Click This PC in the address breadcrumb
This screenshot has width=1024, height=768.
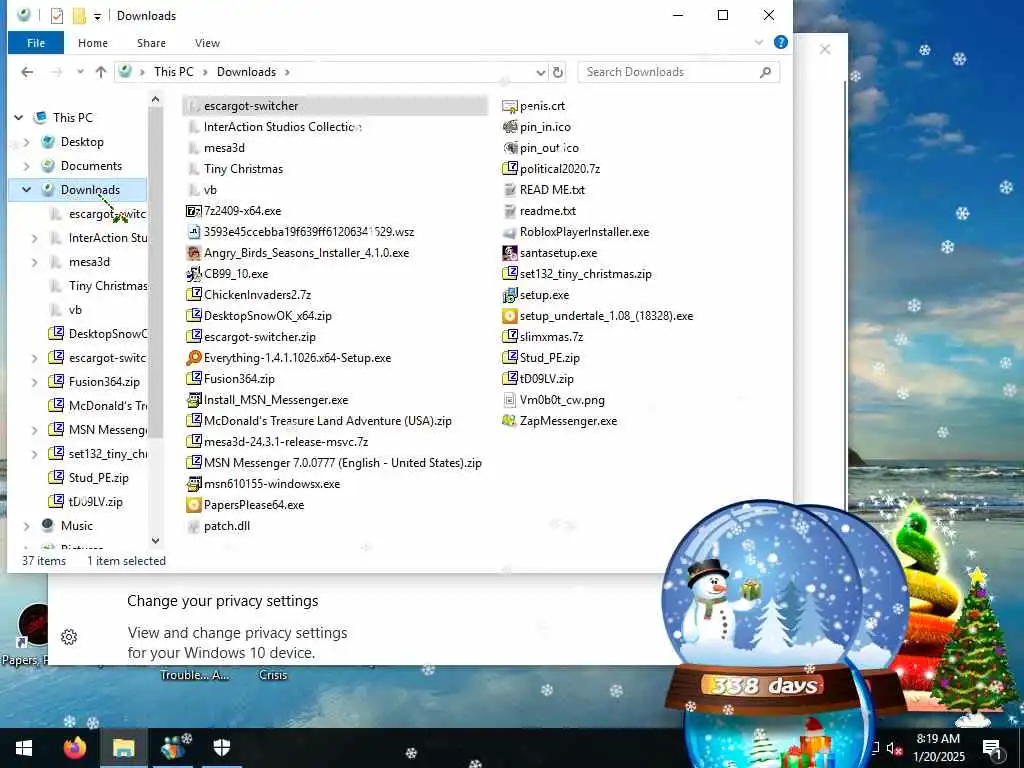click(174, 72)
